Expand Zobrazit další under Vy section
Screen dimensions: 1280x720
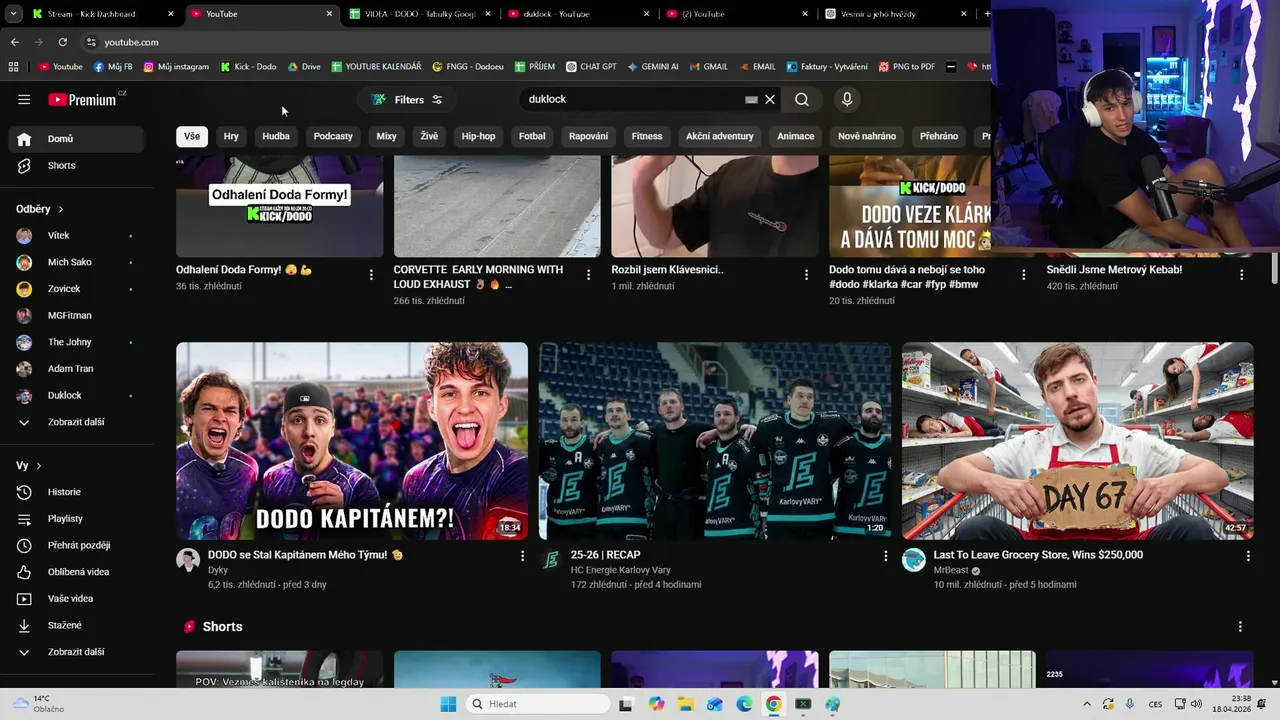(76, 652)
